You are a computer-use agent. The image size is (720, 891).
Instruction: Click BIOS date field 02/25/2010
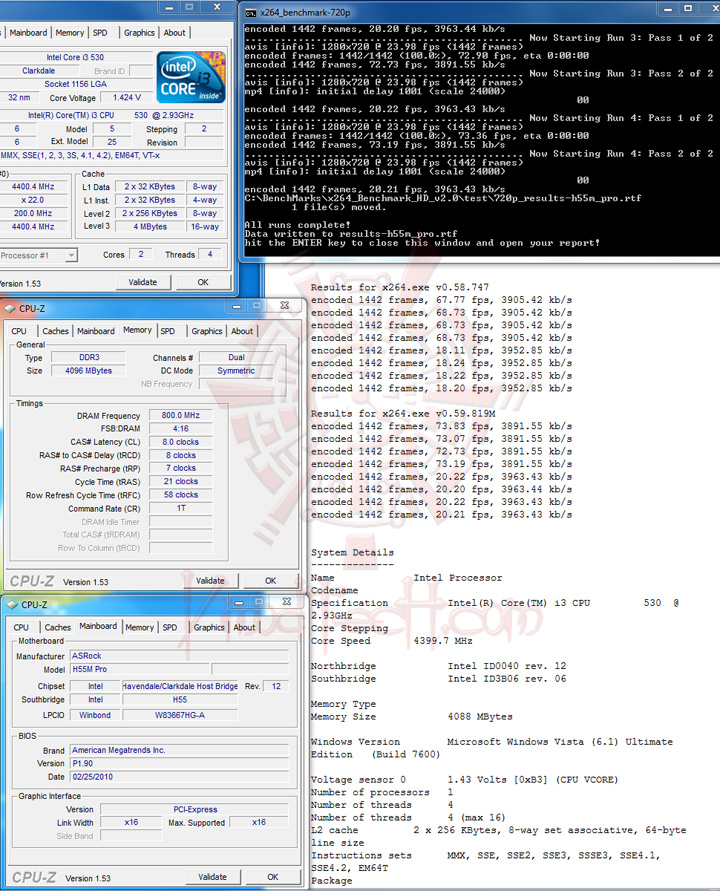(179, 777)
